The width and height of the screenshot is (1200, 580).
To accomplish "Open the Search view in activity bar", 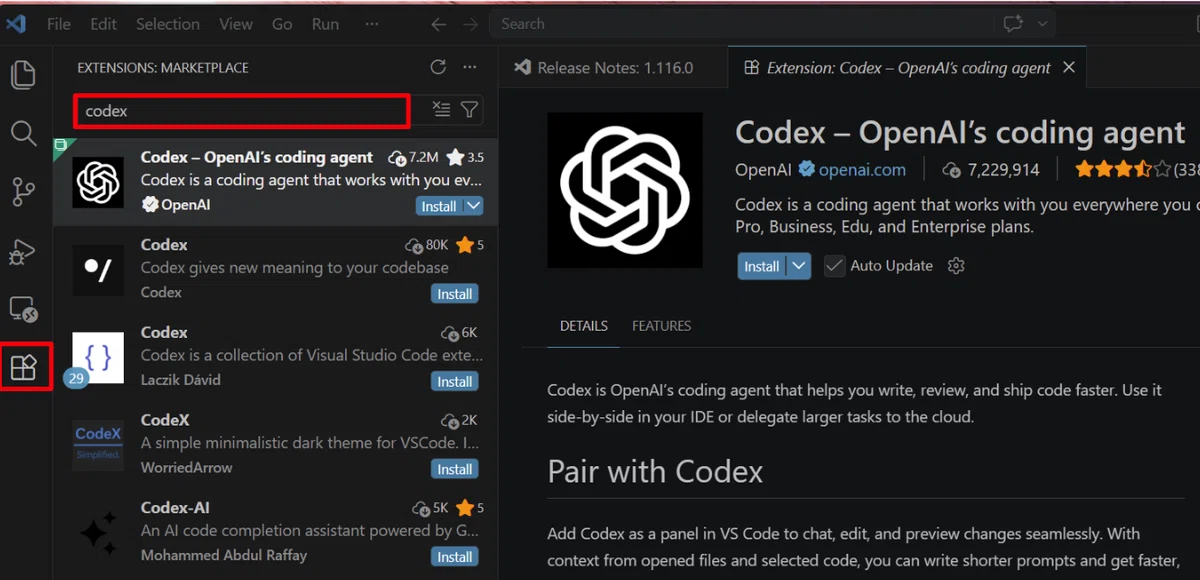I will 23,133.
